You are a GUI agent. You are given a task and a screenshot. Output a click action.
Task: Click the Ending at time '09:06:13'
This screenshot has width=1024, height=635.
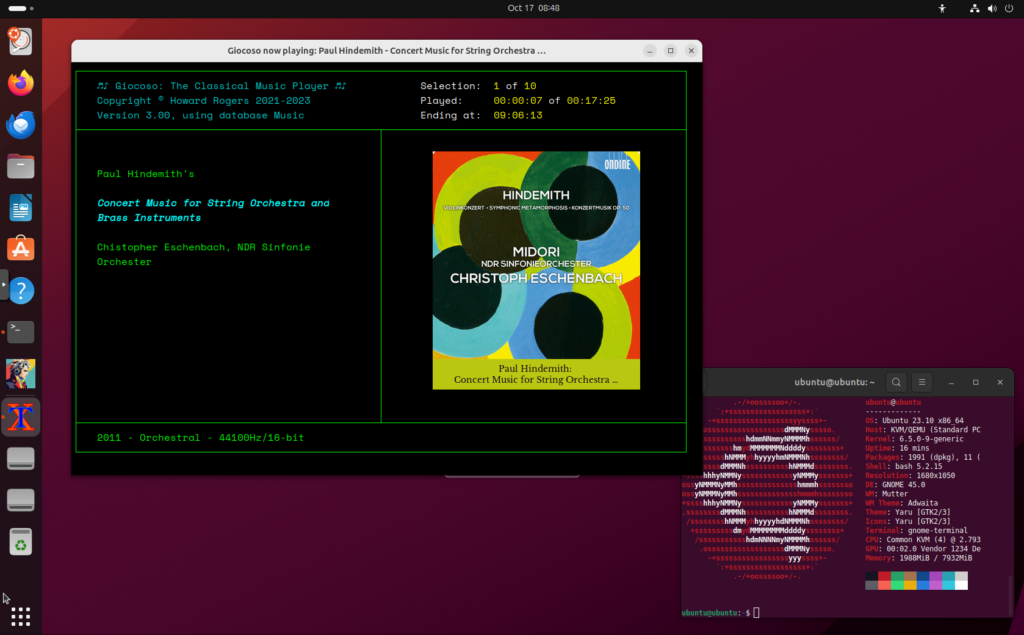point(518,115)
